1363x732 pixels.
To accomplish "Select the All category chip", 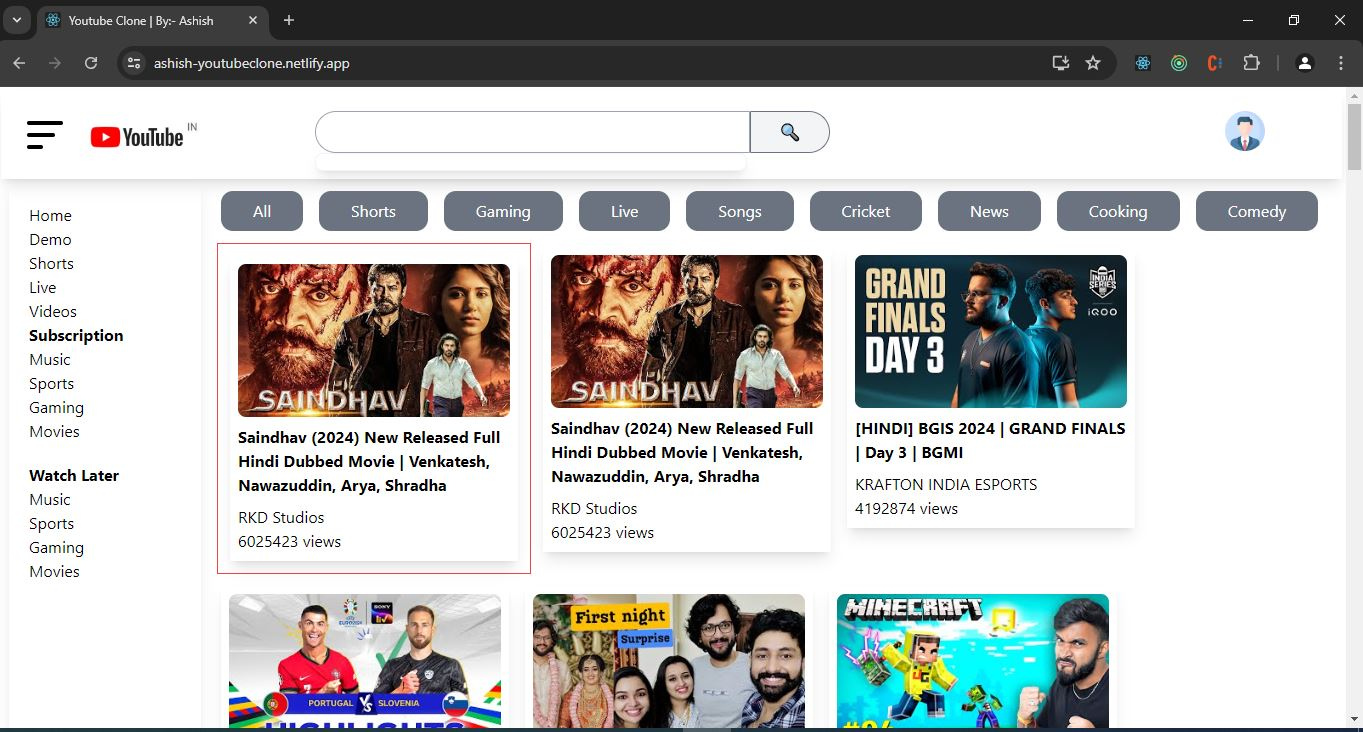I will point(262,211).
